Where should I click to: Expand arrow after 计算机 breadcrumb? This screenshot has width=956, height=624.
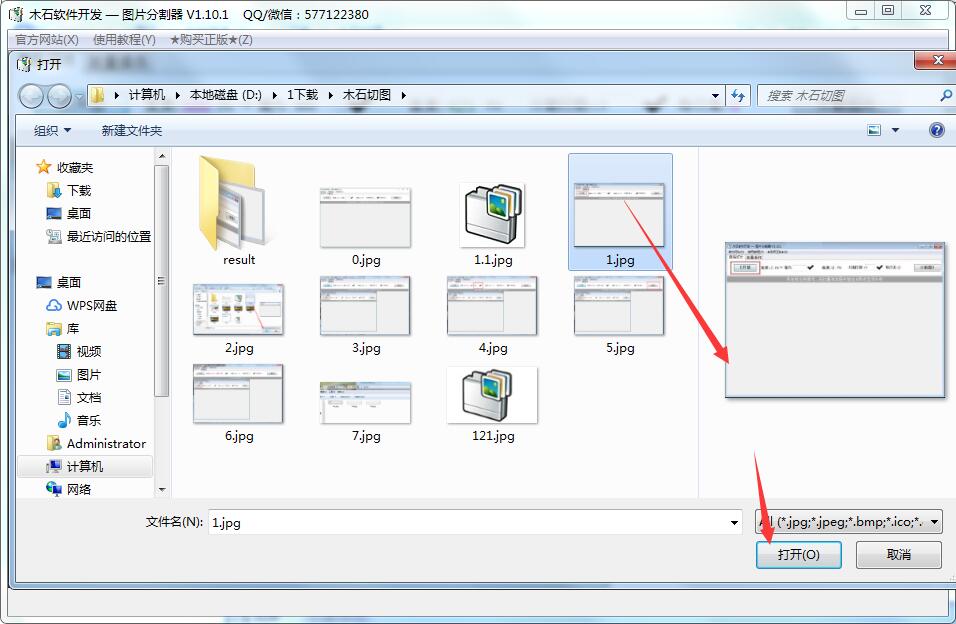click(177, 95)
